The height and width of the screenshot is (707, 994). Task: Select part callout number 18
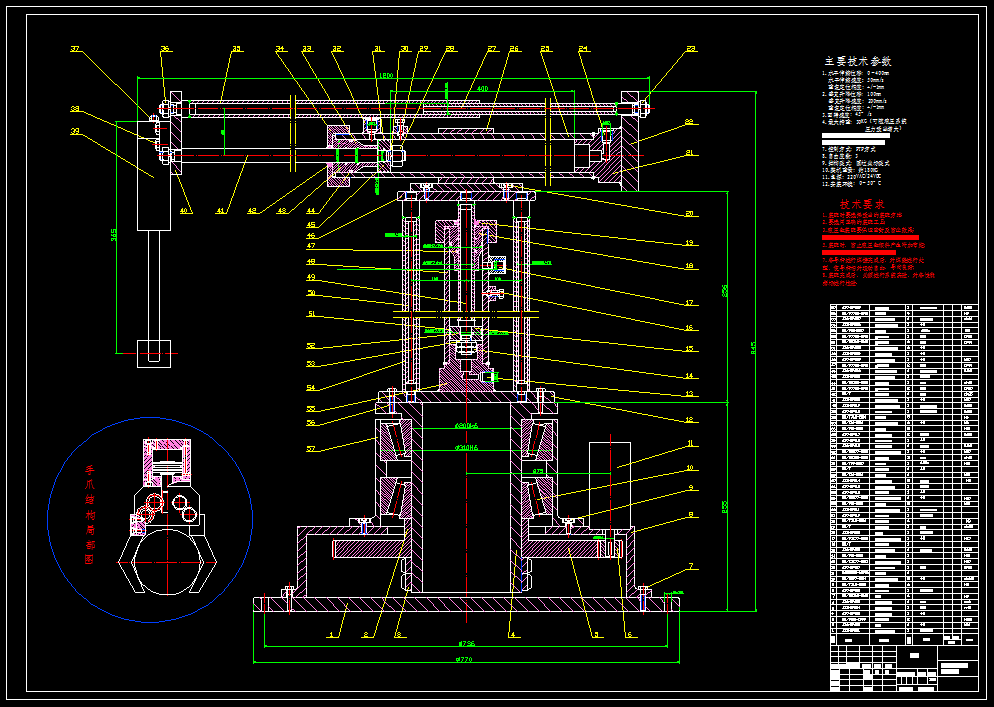point(690,266)
